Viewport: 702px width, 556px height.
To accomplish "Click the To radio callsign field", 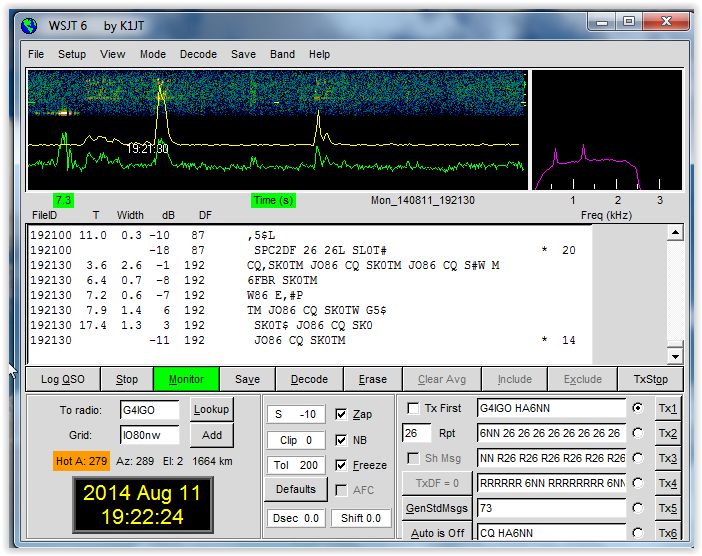I will tap(150, 410).
